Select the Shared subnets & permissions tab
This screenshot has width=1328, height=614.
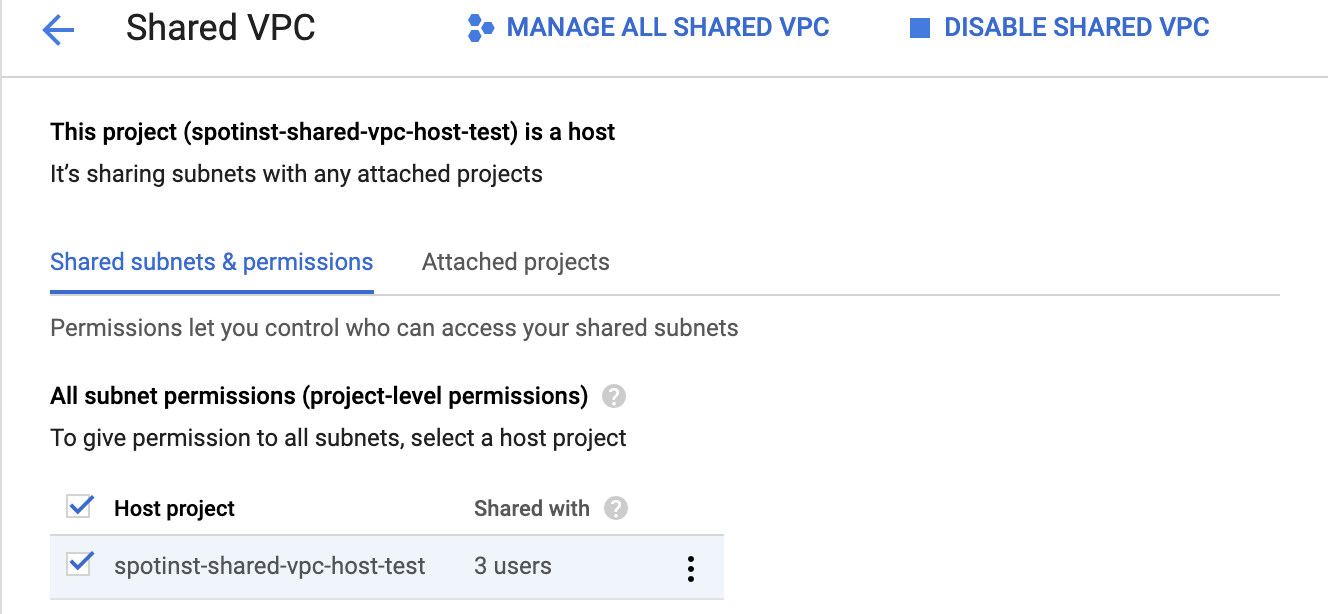click(211, 262)
